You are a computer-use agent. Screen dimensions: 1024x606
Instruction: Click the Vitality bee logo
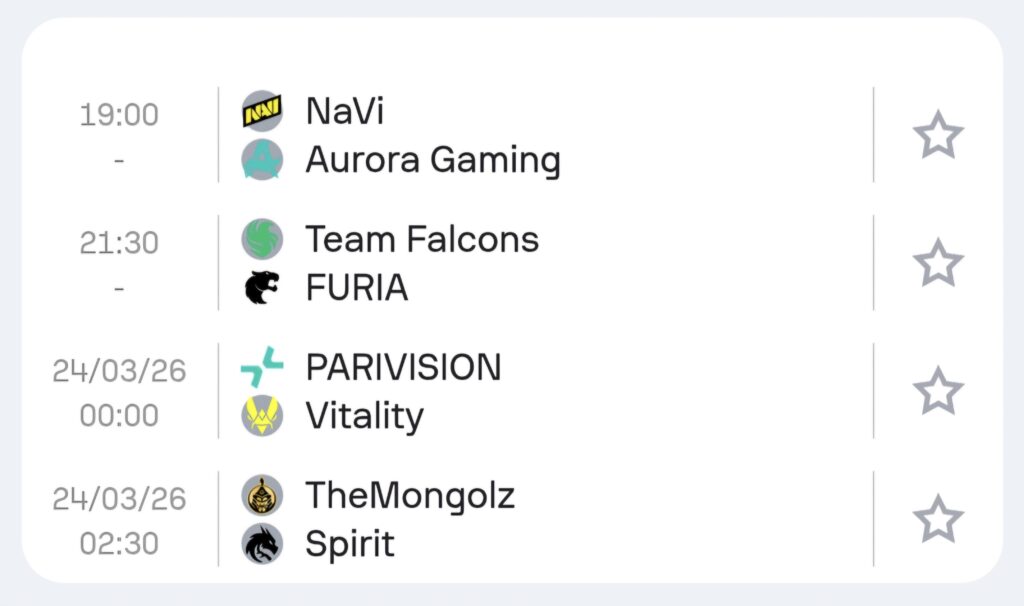tap(262, 416)
